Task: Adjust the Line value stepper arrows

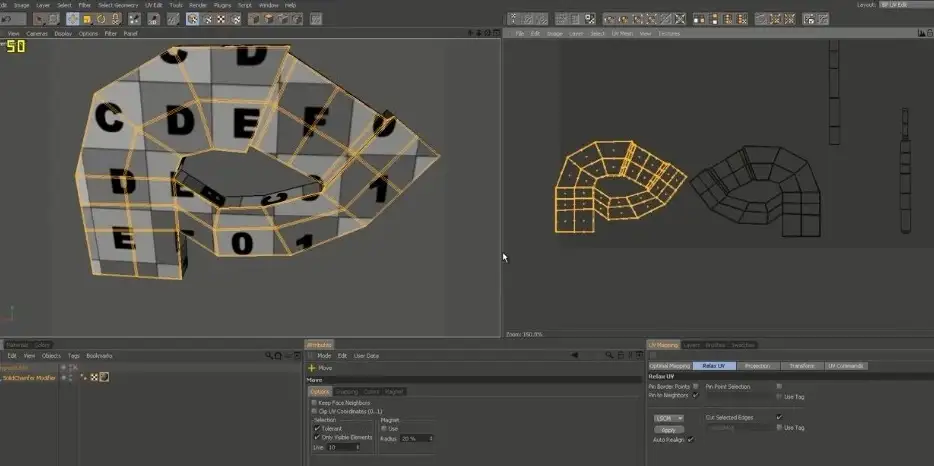Action: (x=358, y=447)
